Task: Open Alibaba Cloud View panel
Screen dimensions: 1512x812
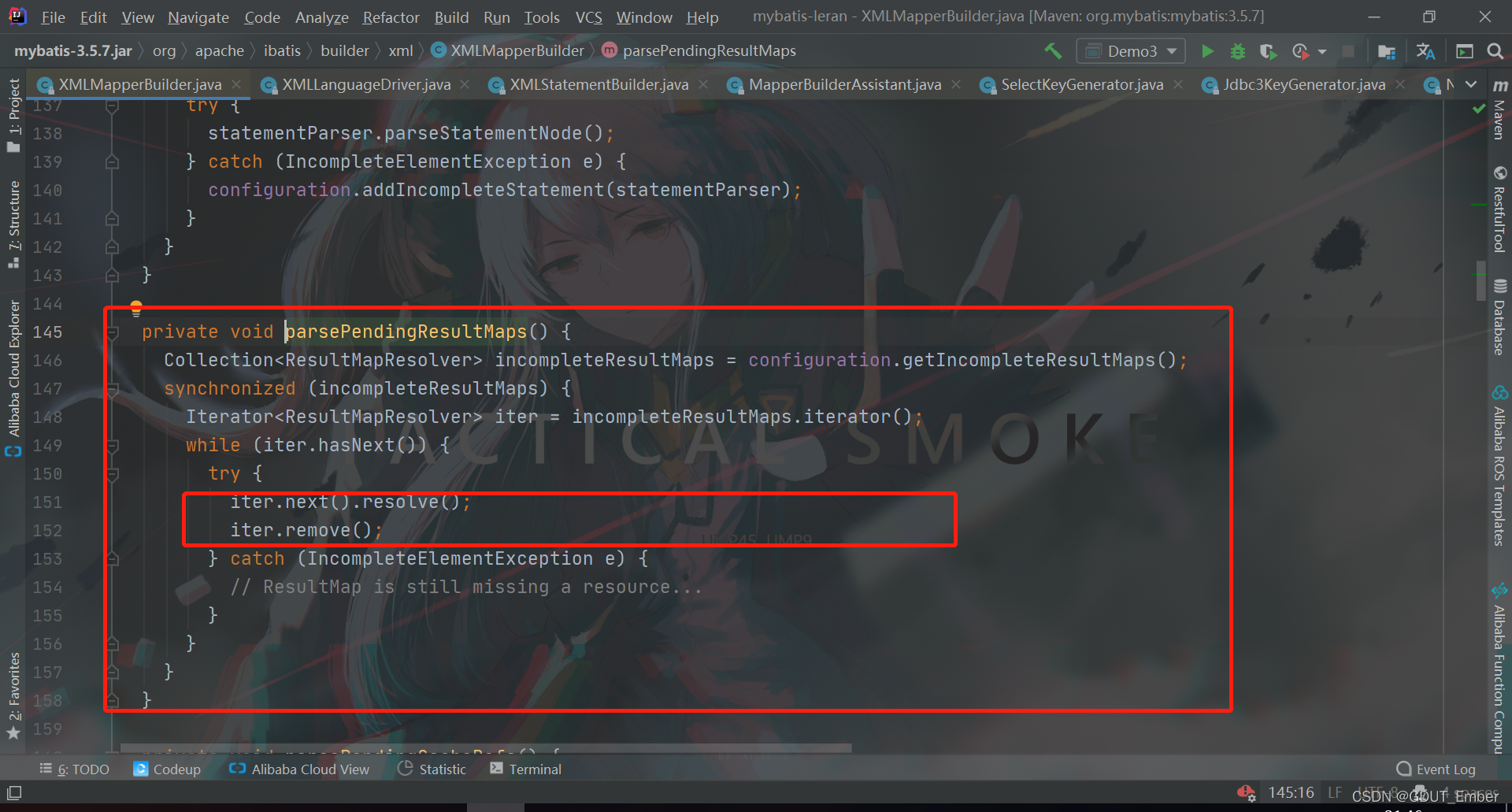Action: coord(299,769)
